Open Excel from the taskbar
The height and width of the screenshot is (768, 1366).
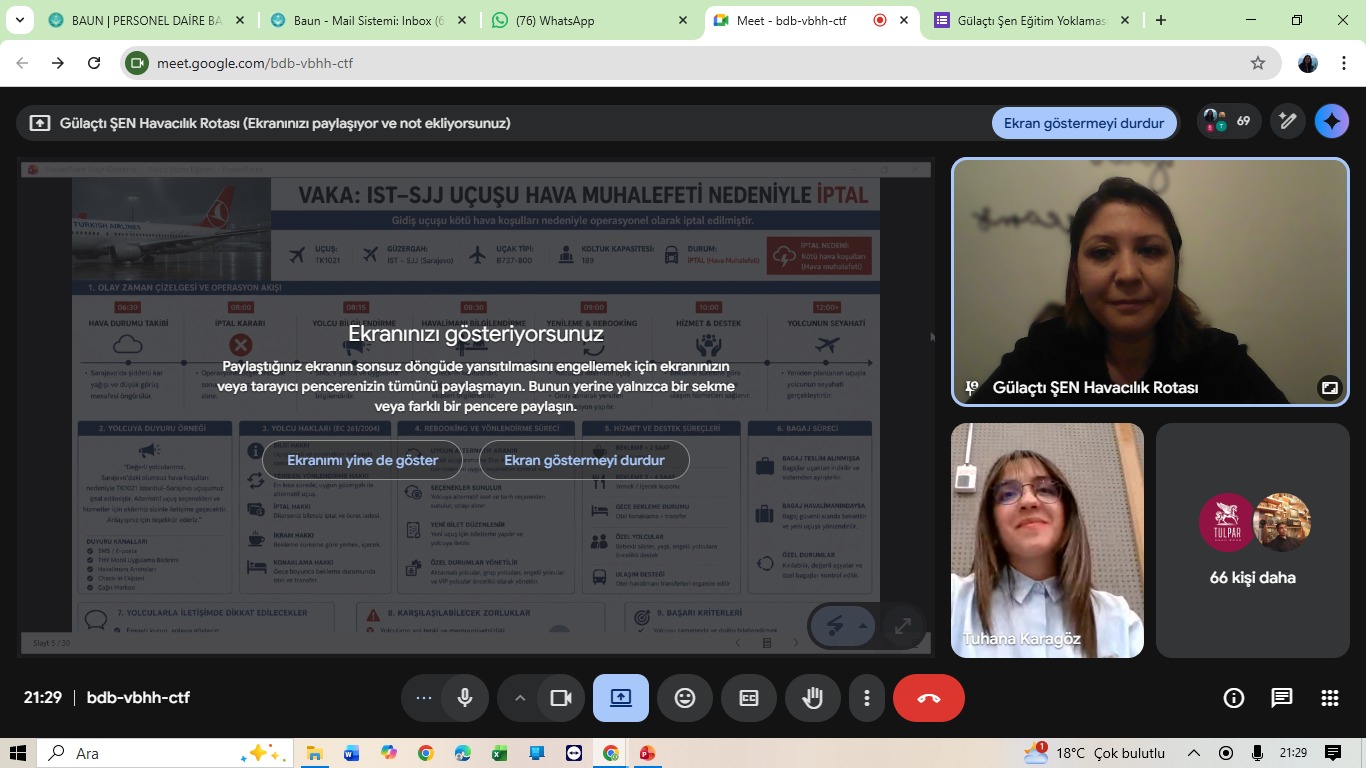pos(499,753)
